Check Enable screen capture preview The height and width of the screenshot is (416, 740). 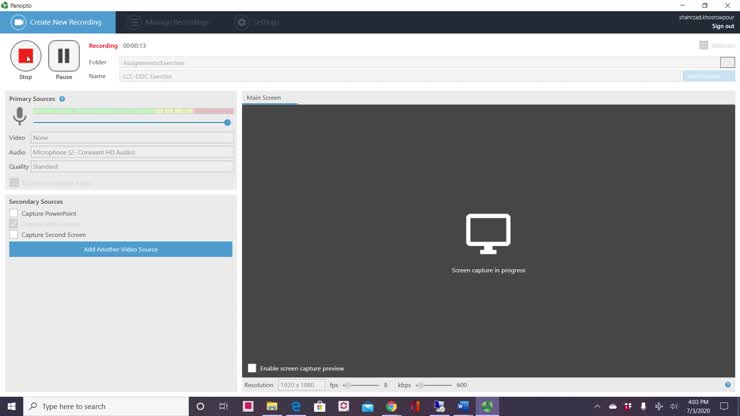252,368
